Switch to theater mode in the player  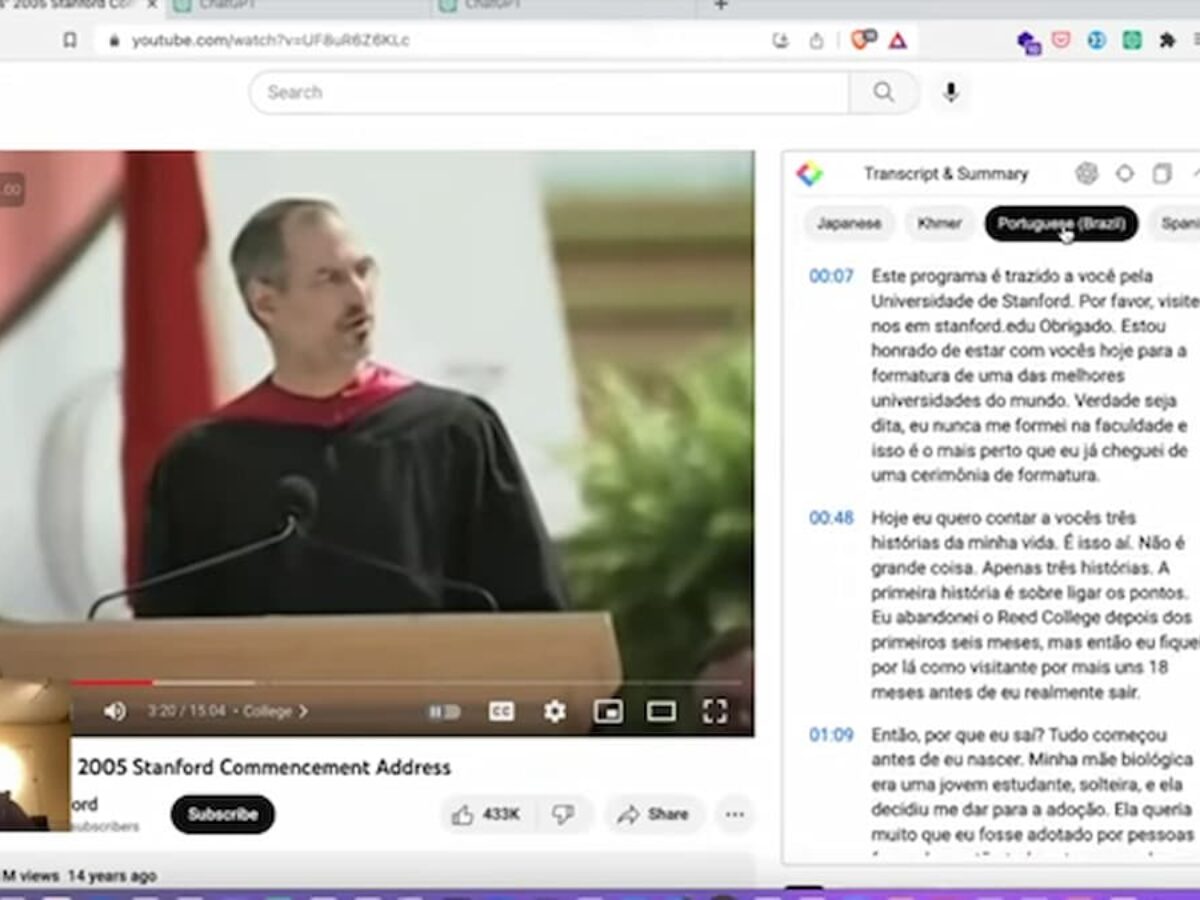pyautogui.click(x=661, y=711)
